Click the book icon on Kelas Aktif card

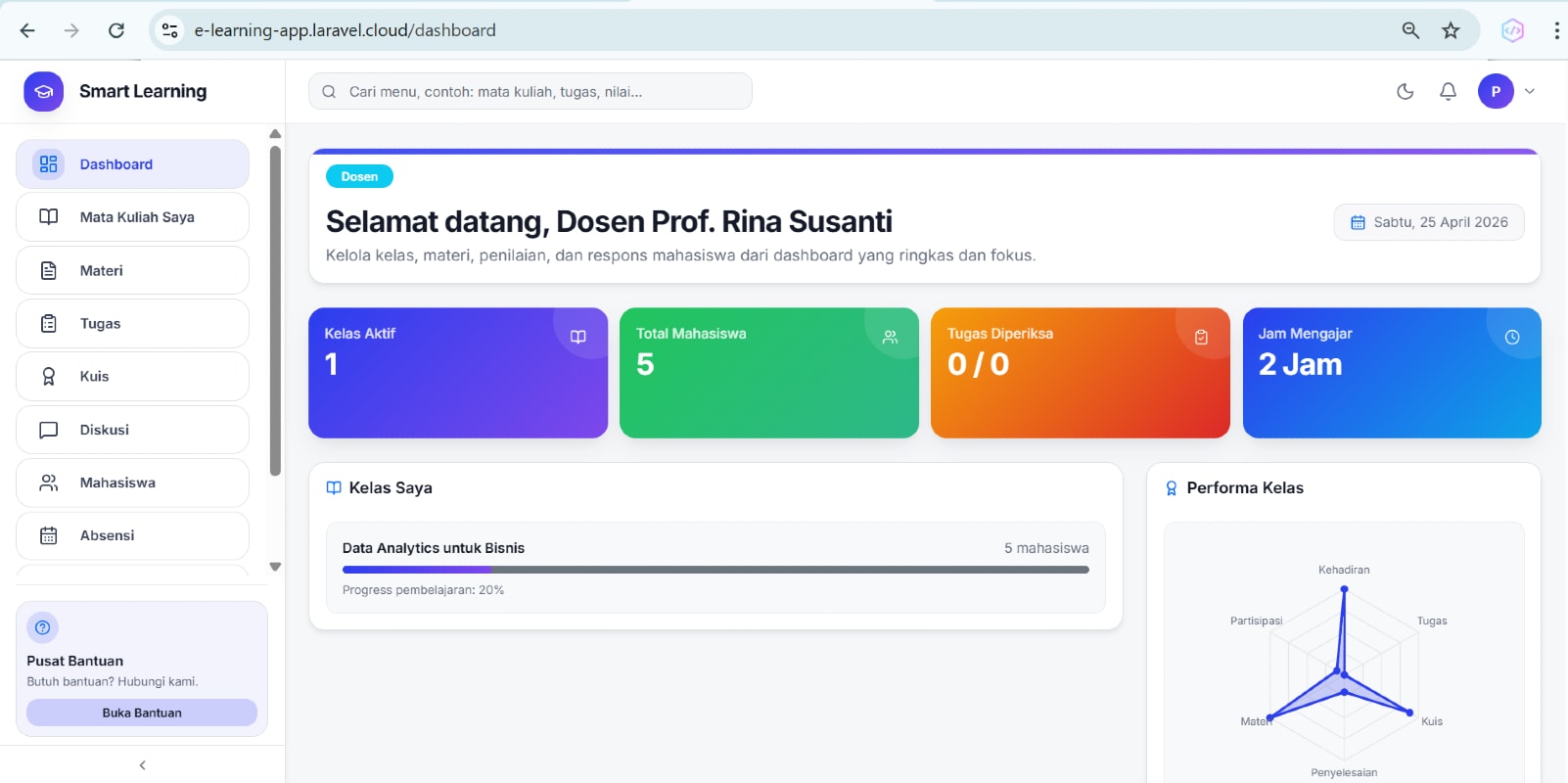pyautogui.click(x=578, y=337)
